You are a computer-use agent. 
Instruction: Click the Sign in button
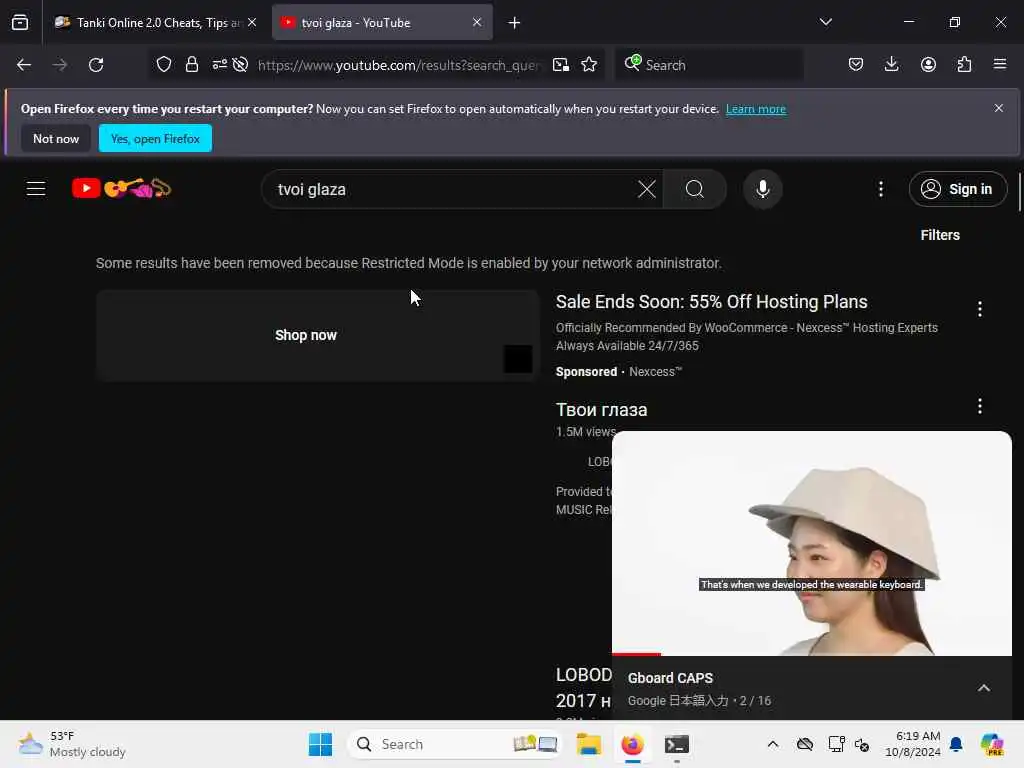[958, 189]
